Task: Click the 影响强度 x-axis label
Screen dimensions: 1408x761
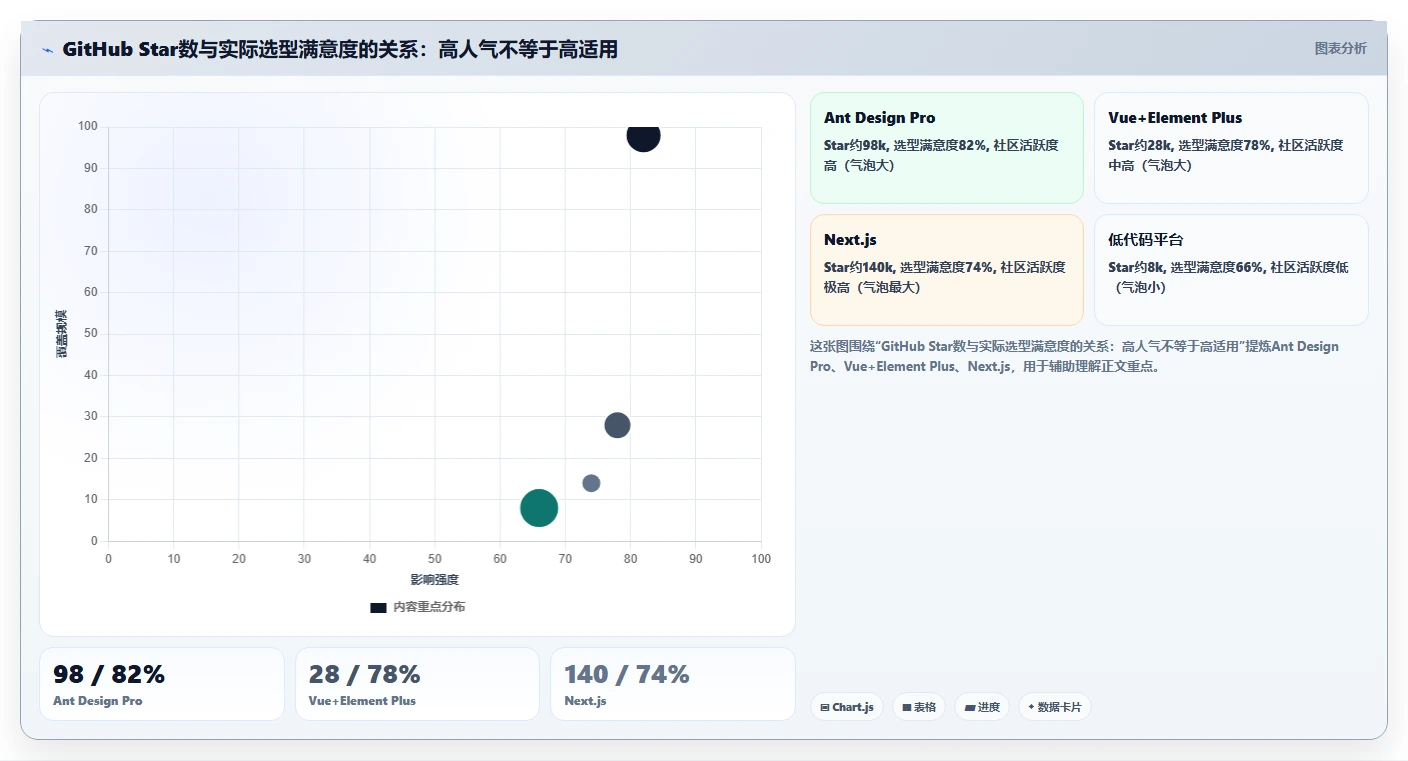Action: click(x=434, y=580)
